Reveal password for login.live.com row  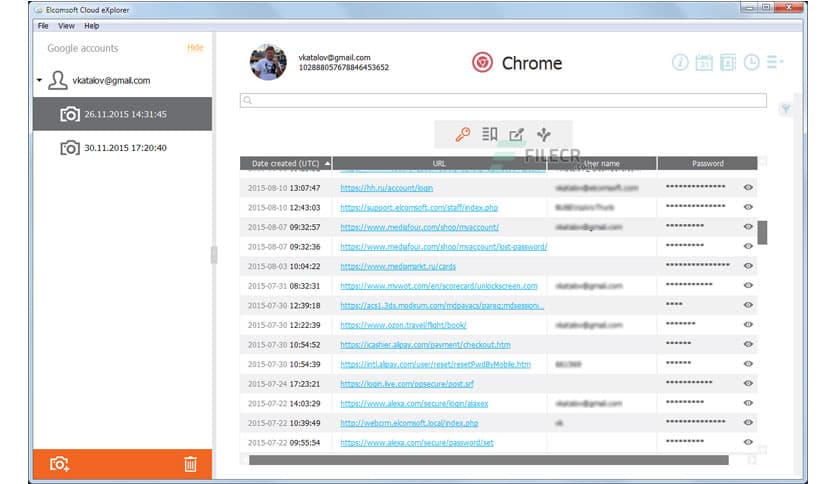(x=748, y=384)
